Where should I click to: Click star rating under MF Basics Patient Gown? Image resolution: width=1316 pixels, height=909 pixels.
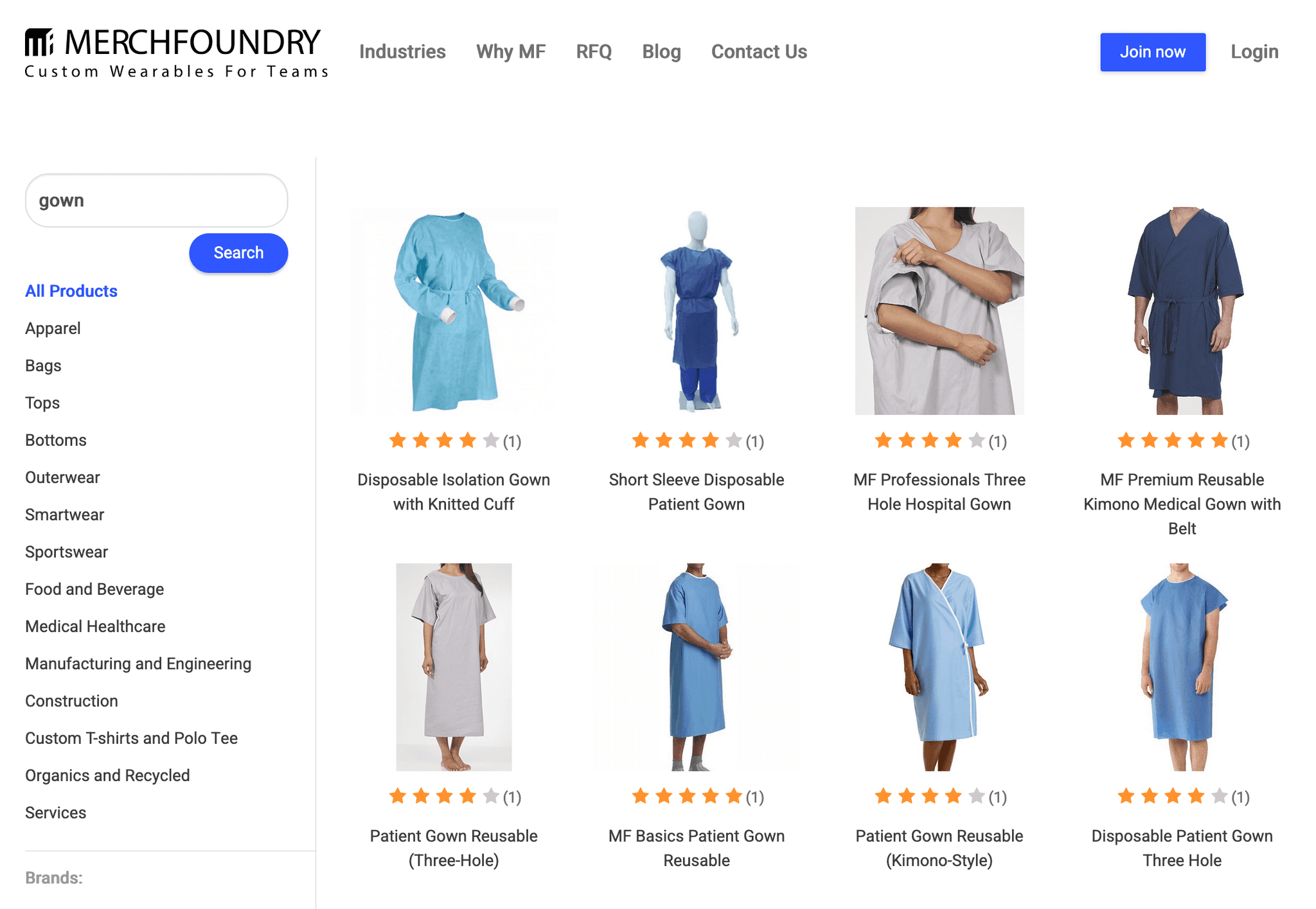[697, 797]
